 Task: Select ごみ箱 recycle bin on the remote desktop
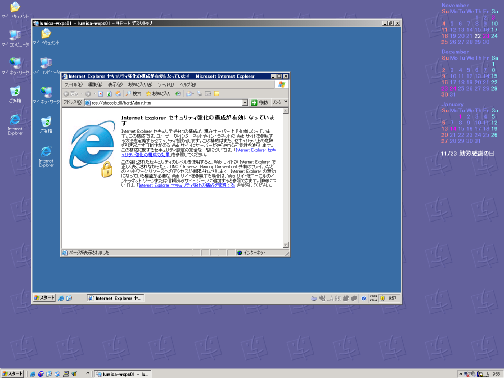click(46, 125)
